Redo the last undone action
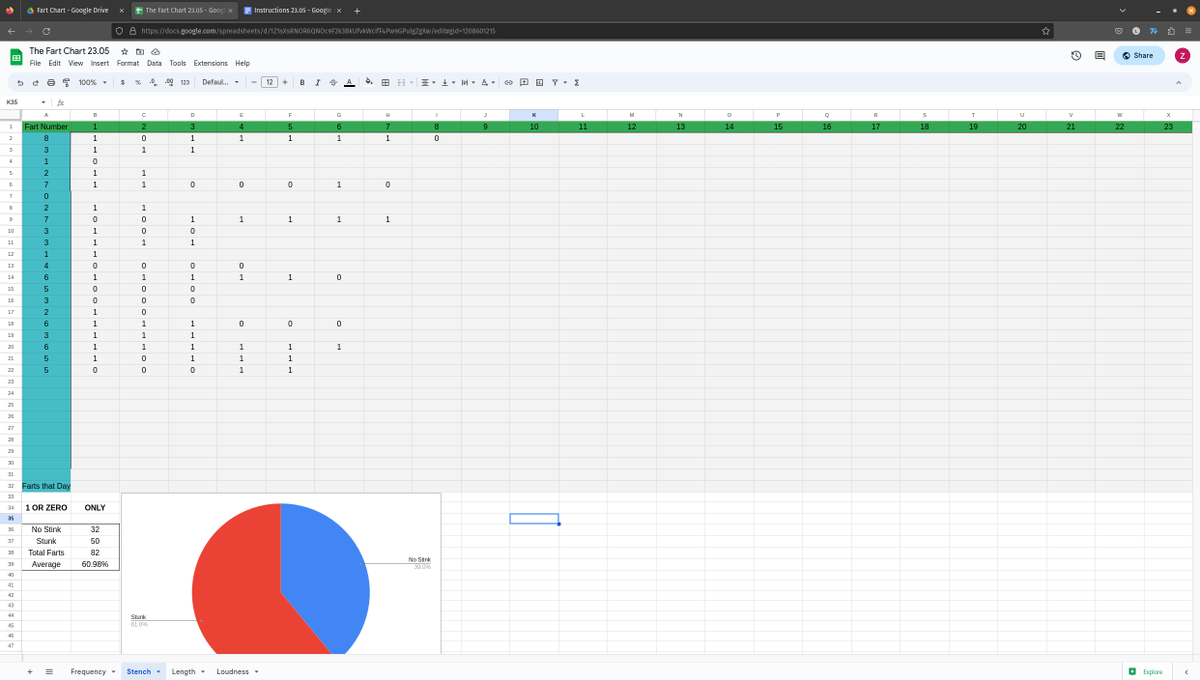 click(35, 82)
